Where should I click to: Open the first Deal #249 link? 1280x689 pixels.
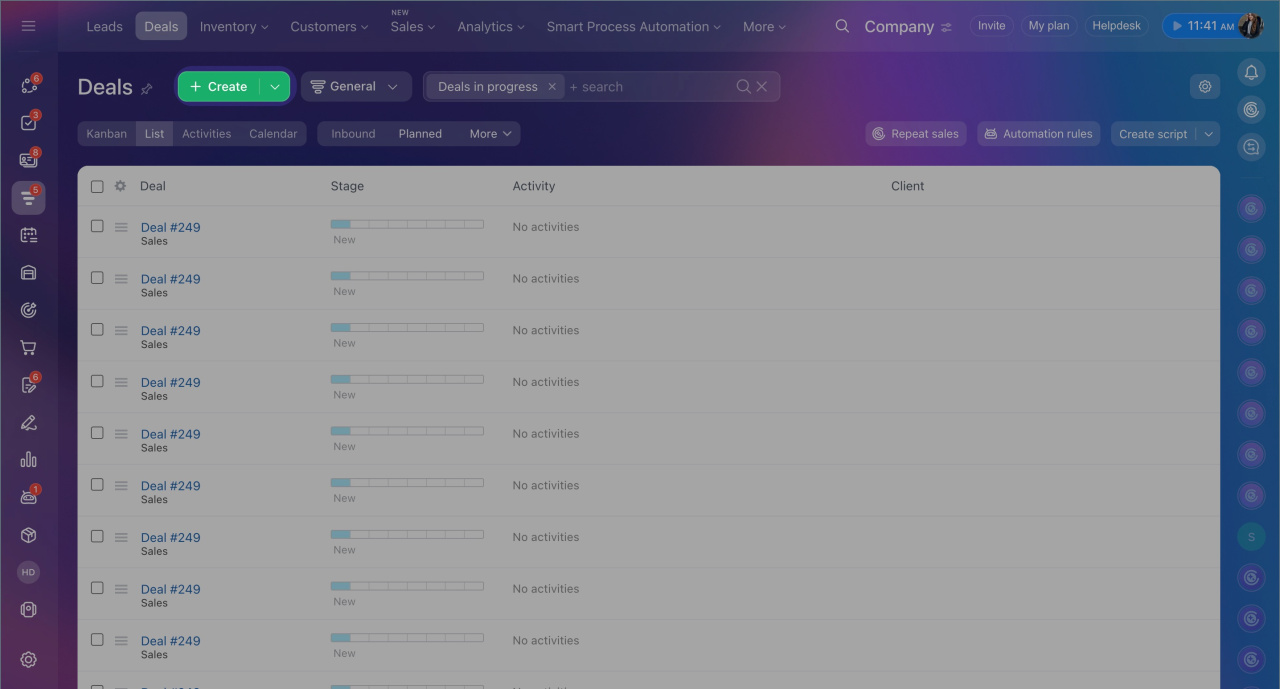tap(170, 227)
